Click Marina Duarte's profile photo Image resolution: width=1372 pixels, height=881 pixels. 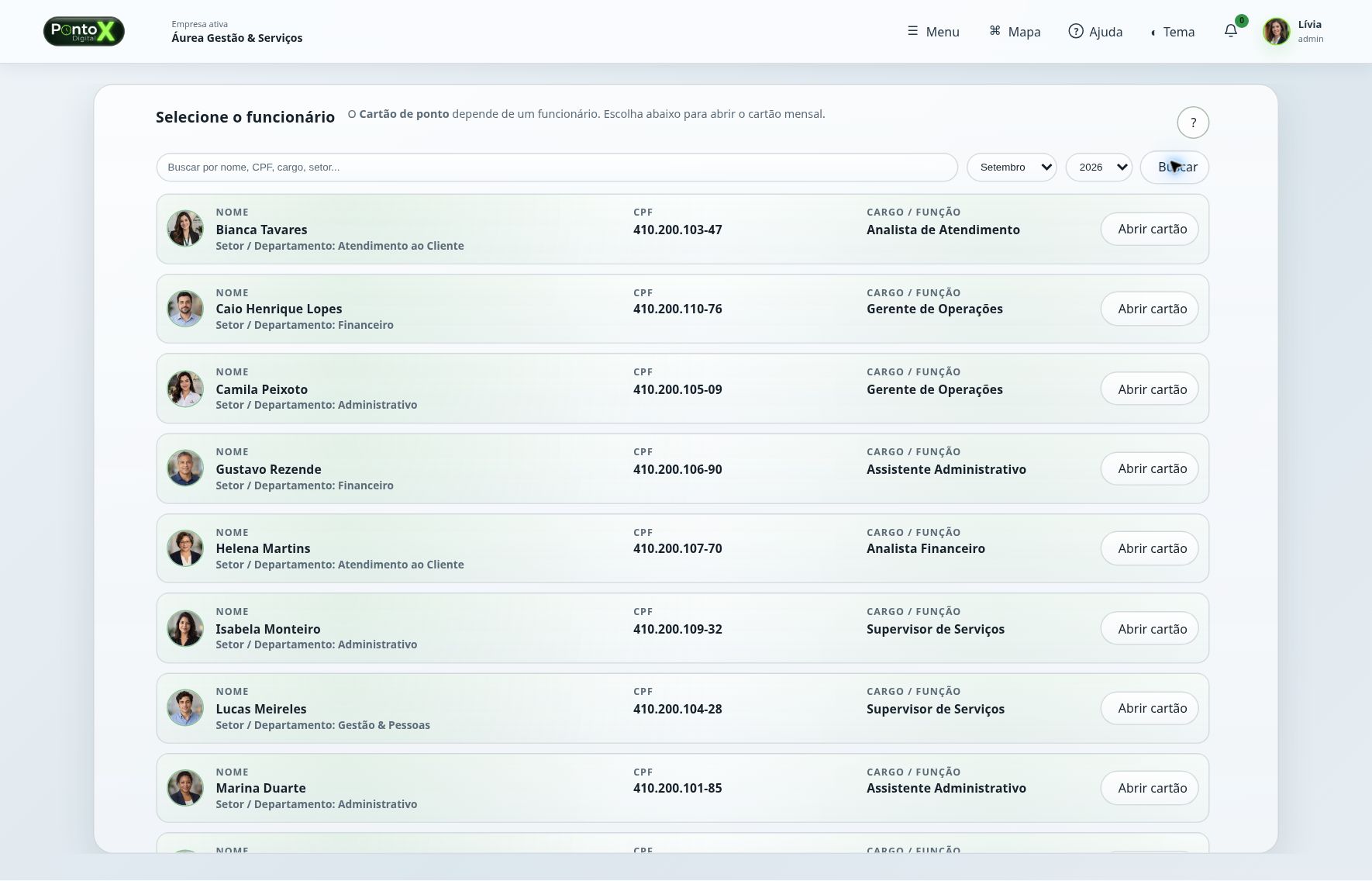[185, 788]
